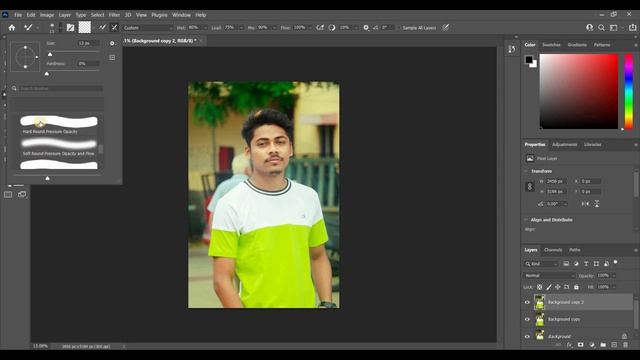
Task: Open the brush settings panel icon
Action: [71, 28]
